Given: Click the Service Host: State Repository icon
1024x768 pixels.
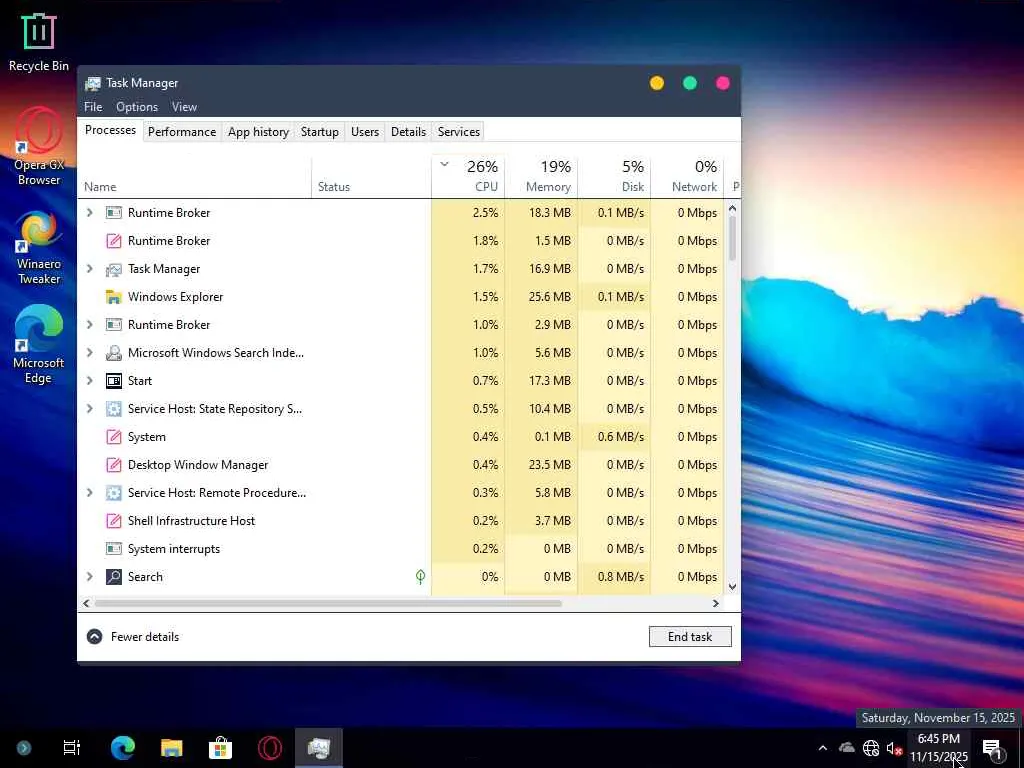Looking at the screenshot, I should point(114,409).
